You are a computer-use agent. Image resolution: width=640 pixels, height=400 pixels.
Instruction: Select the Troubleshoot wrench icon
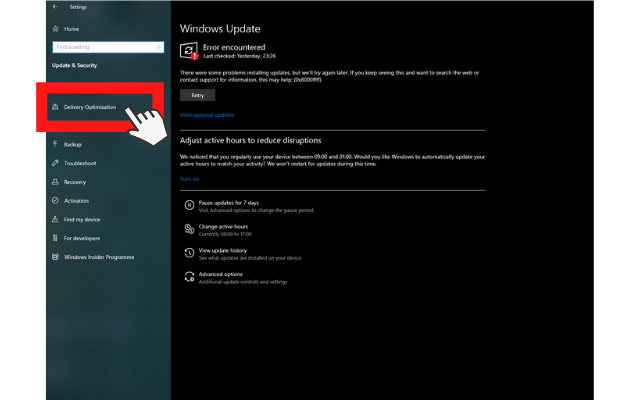click(55, 163)
